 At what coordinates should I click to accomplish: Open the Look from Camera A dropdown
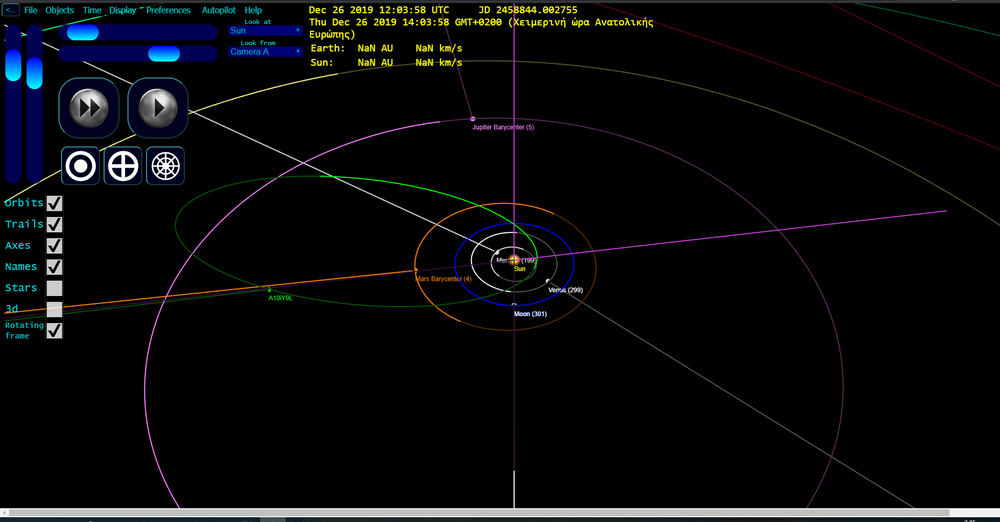(x=265, y=52)
